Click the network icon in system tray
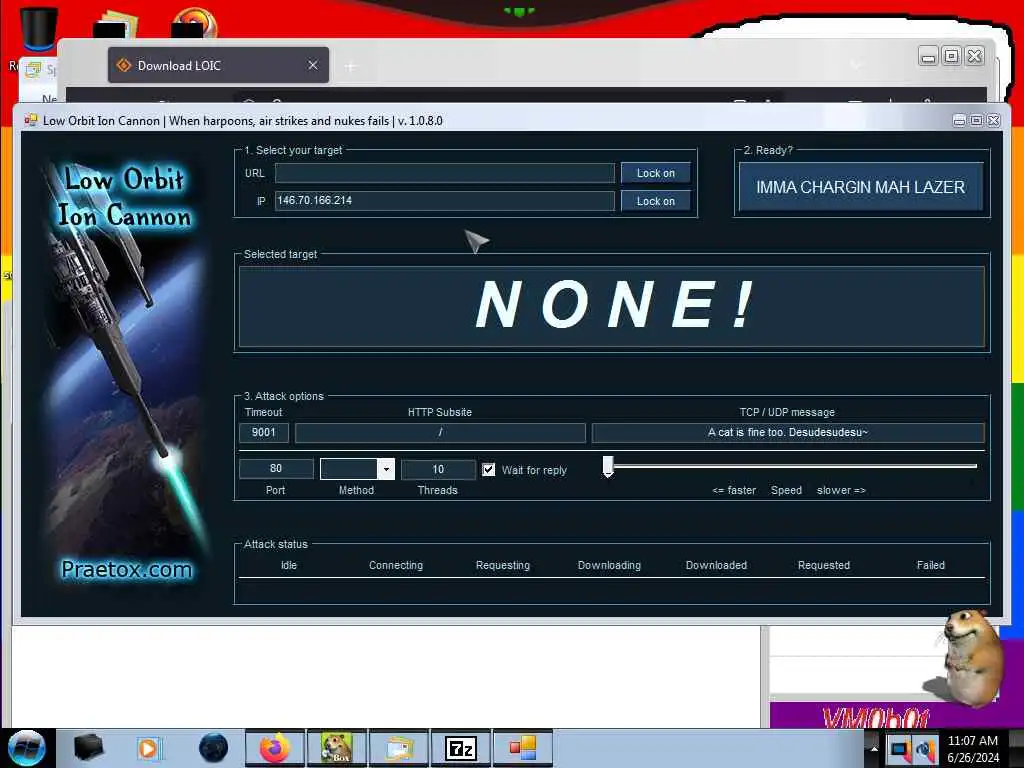This screenshot has width=1024, height=768. [x=926, y=749]
